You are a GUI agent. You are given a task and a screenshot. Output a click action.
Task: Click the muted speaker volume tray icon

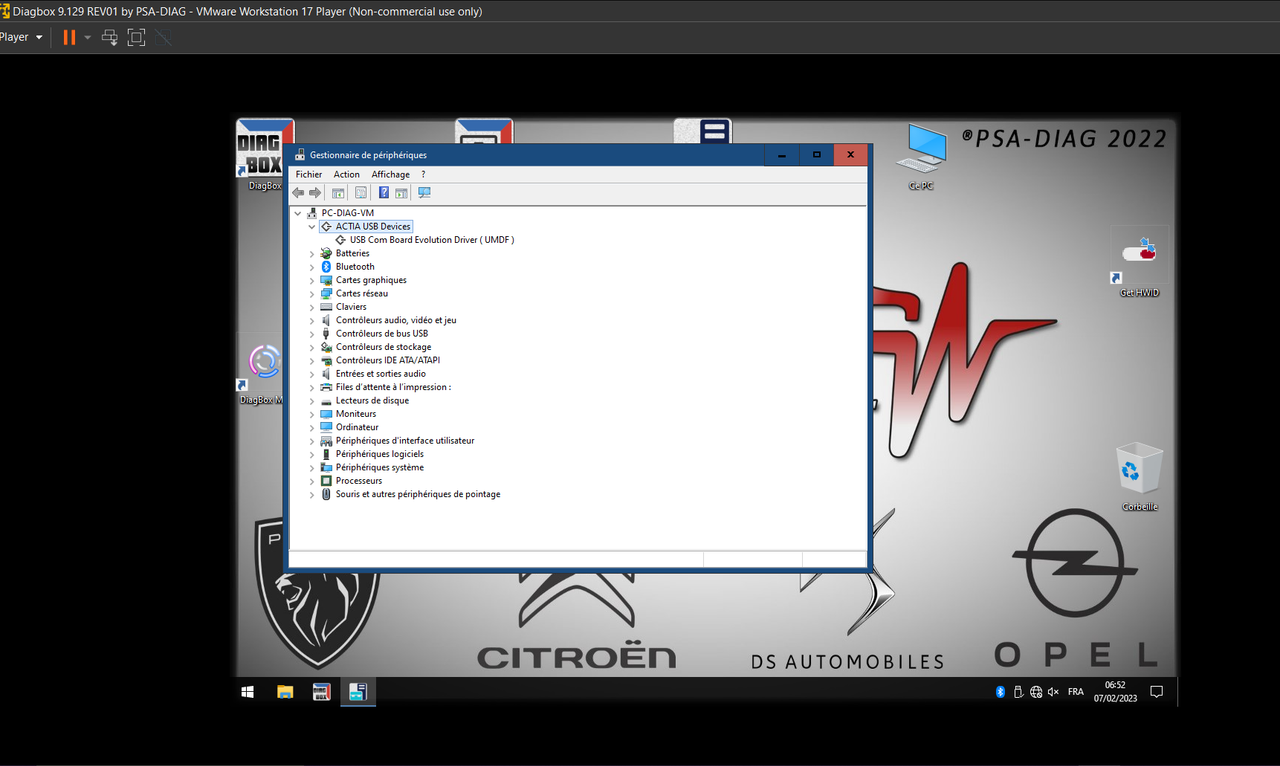[1053, 692]
